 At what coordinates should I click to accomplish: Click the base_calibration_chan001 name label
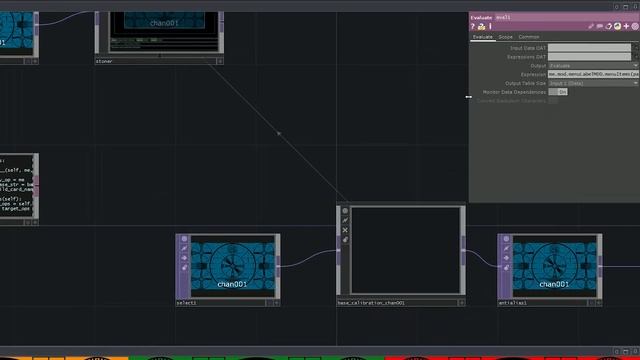pyautogui.click(x=371, y=303)
